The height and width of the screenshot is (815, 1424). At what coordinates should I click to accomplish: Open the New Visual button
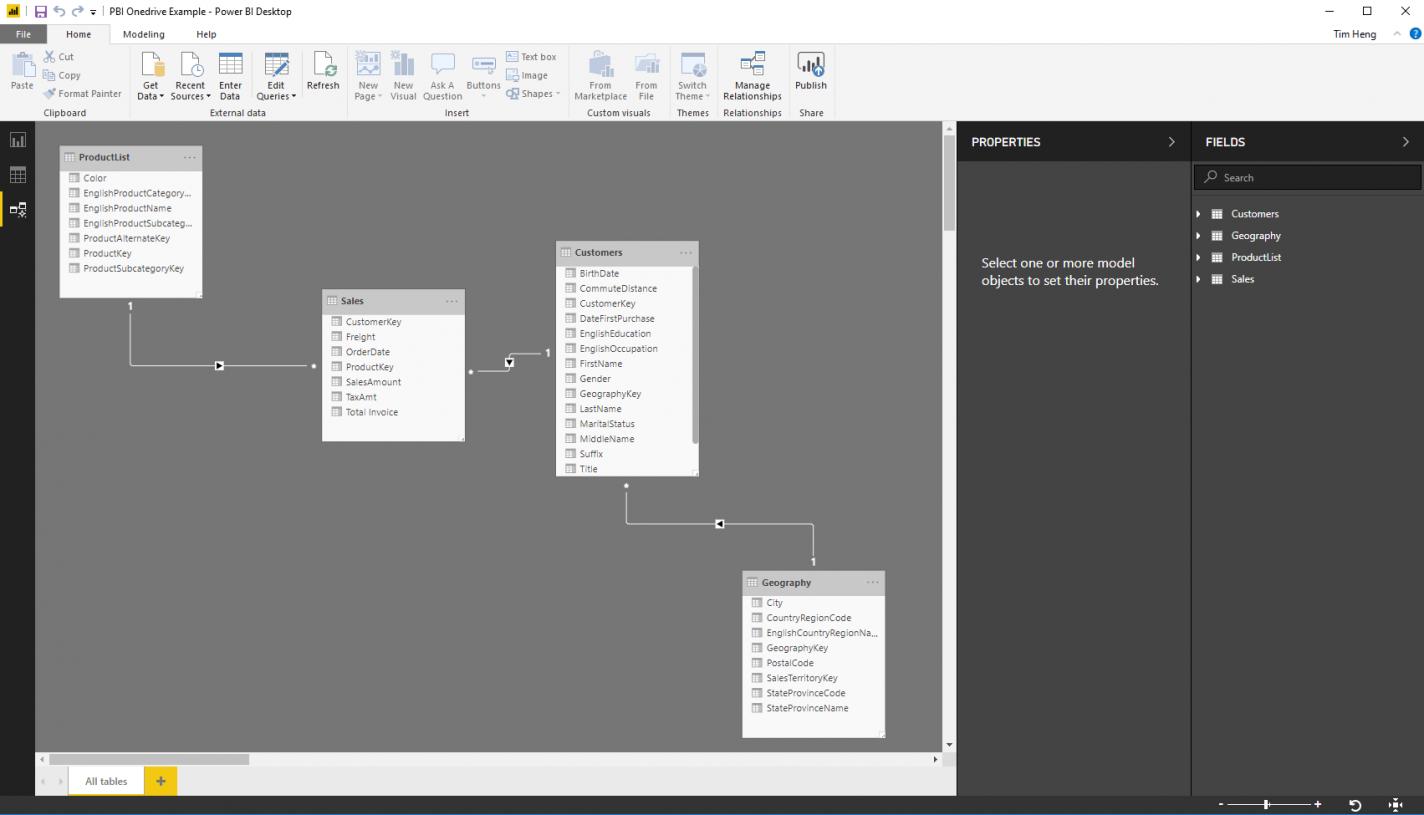coord(404,76)
